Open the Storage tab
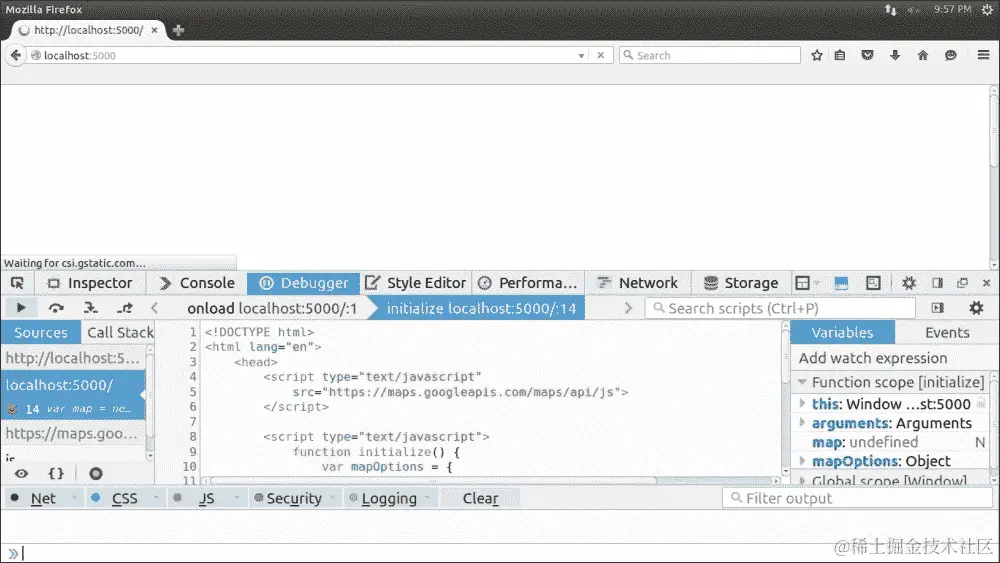Viewport: 1000px width, 563px height. click(741, 283)
